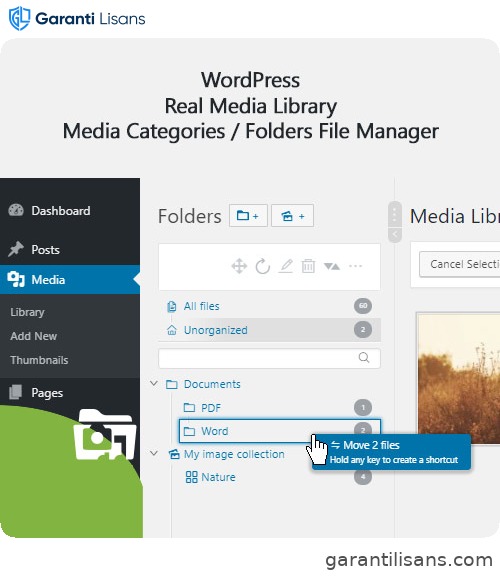
Task: Click the Garanti Lisans shield logo
Action: tap(19, 18)
